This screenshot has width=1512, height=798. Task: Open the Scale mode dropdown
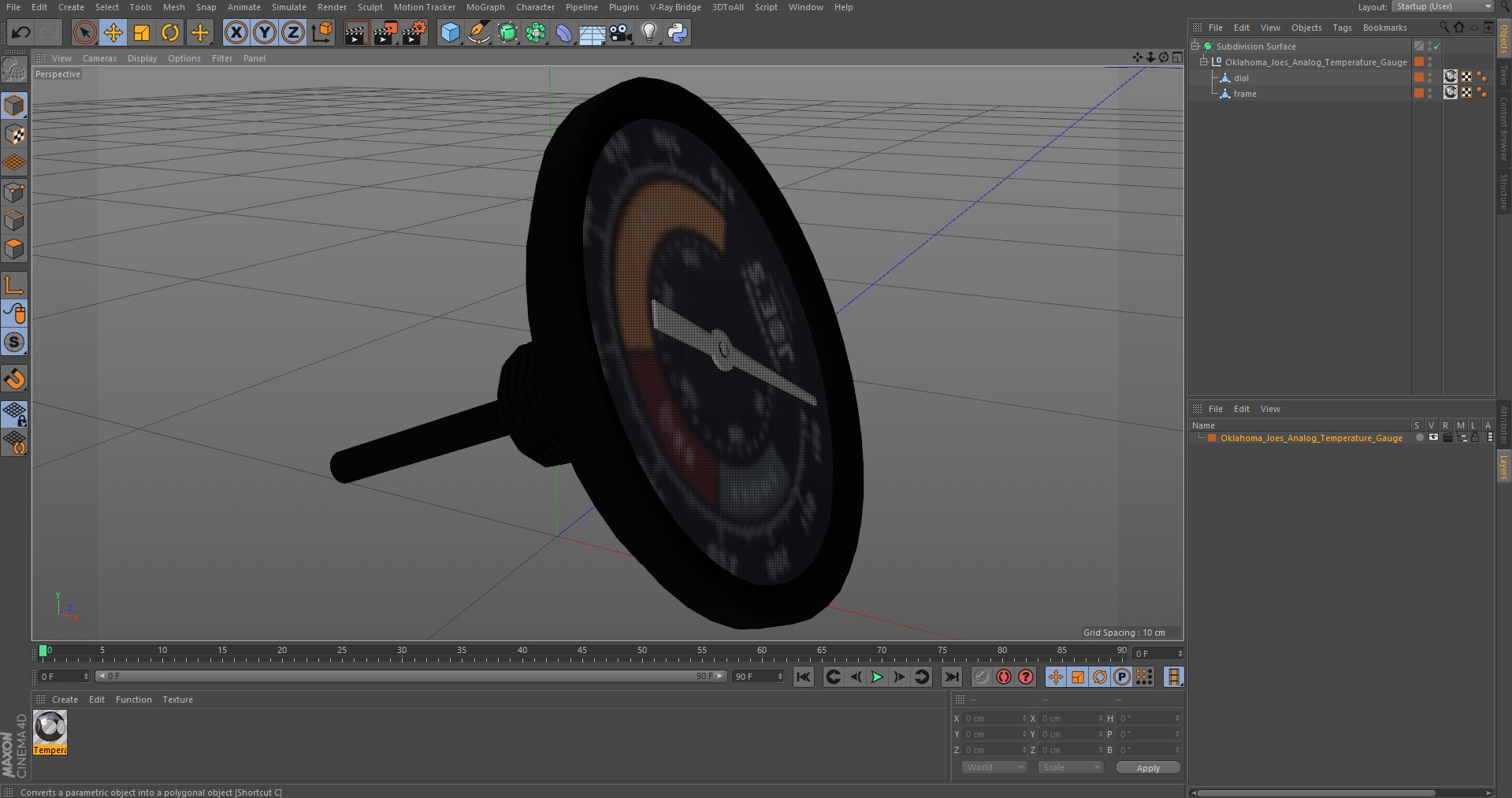pyautogui.click(x=1070, y=767)
